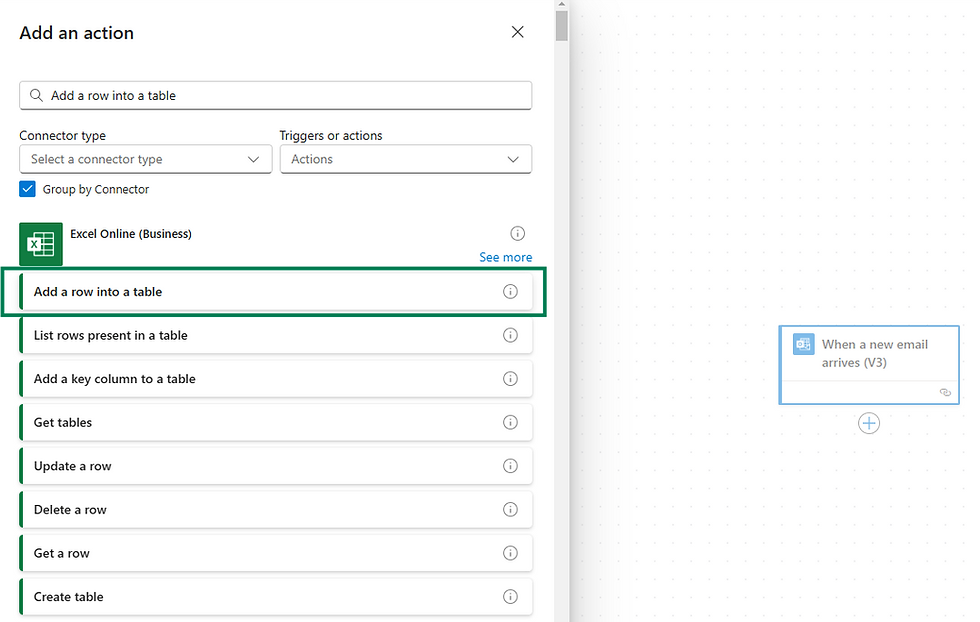Open info for Add a row into a table

pos(510,292)
